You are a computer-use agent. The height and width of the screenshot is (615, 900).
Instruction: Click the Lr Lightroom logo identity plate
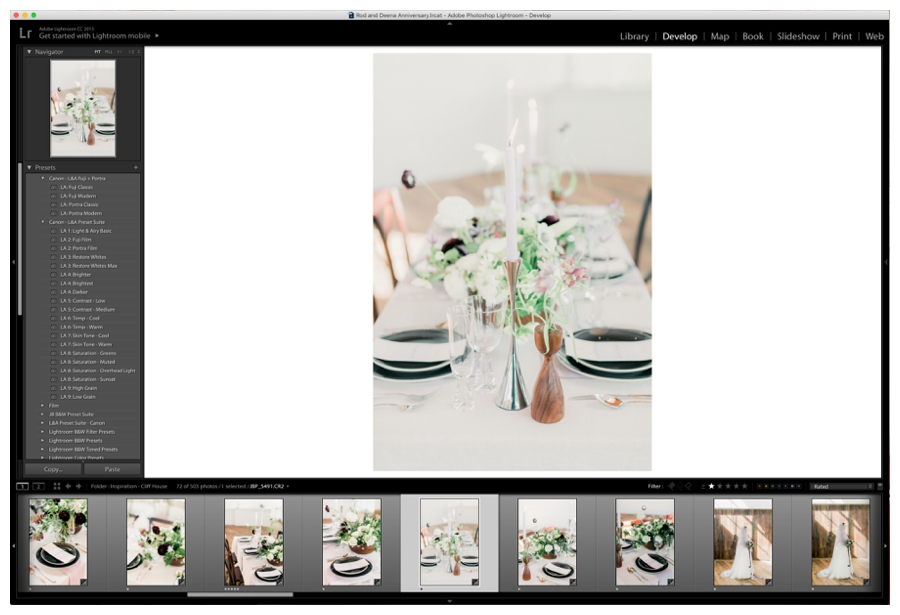(x=25, y=33)
